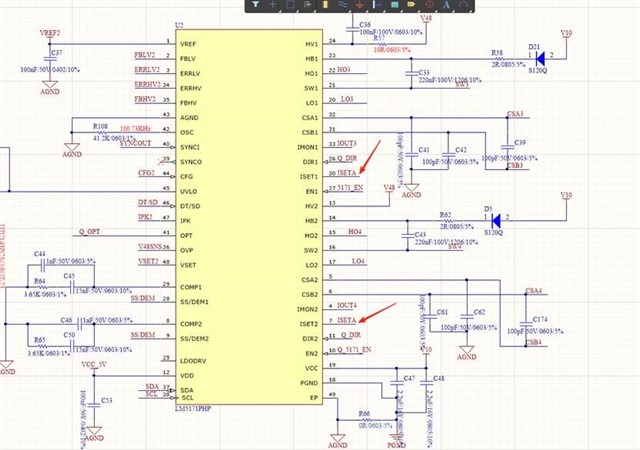Select the C37 capacitor designator

[57, 53]
